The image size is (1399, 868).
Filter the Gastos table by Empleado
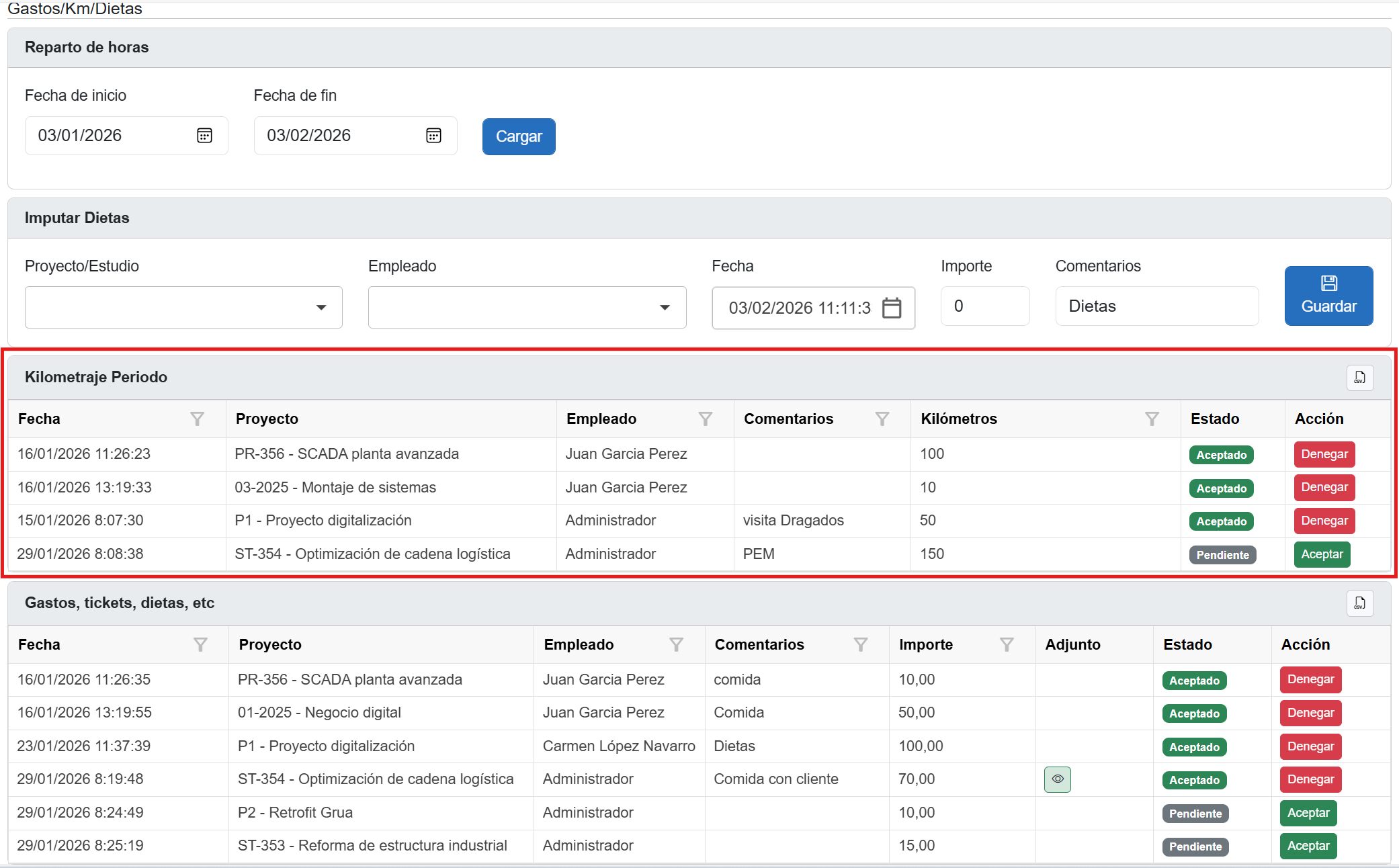point(676,645)
